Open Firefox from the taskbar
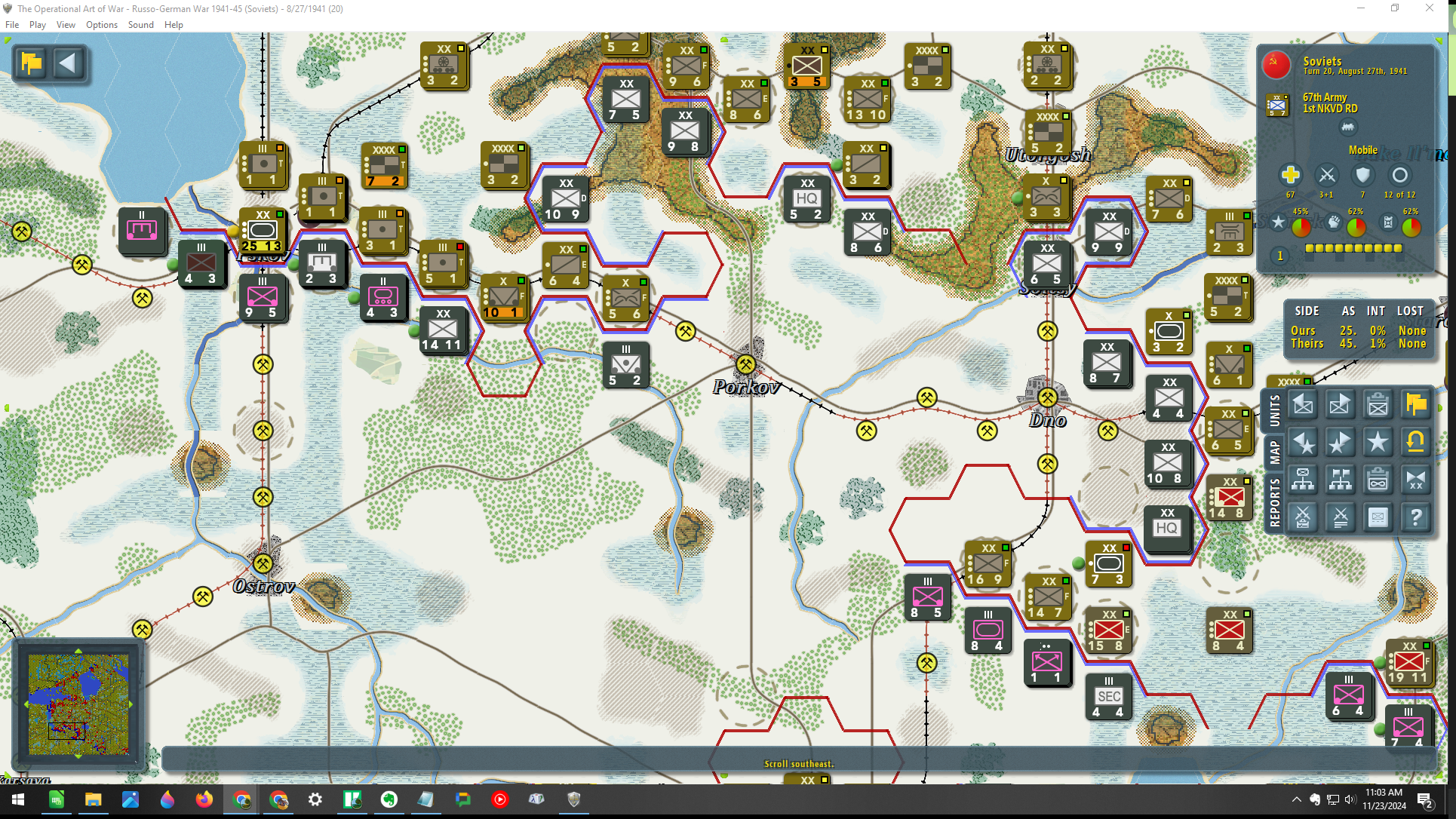Screen dimensions: 1456x819 [x=204, y=799]
